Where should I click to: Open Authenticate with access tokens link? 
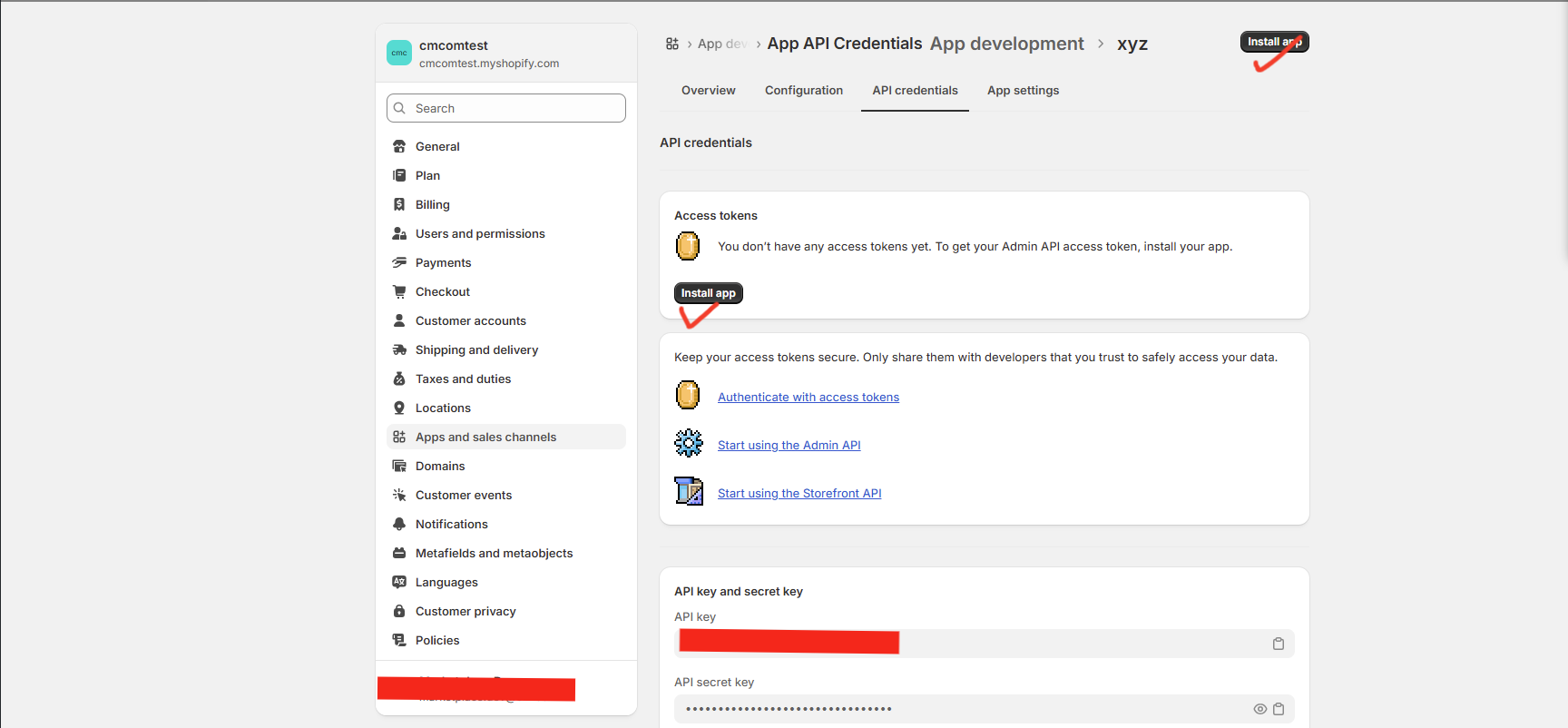808,398
